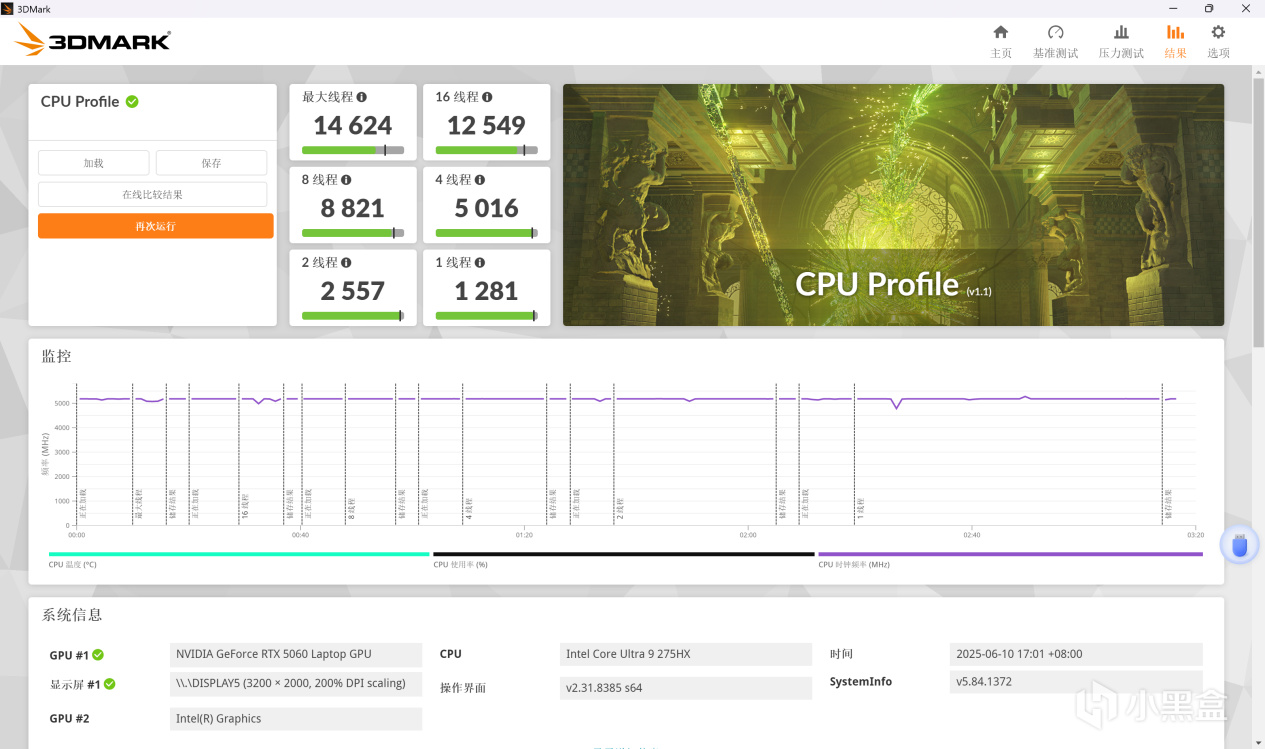Click info icon next to 8 线程
The image size is (1265, 749).
tap(346, 180)
